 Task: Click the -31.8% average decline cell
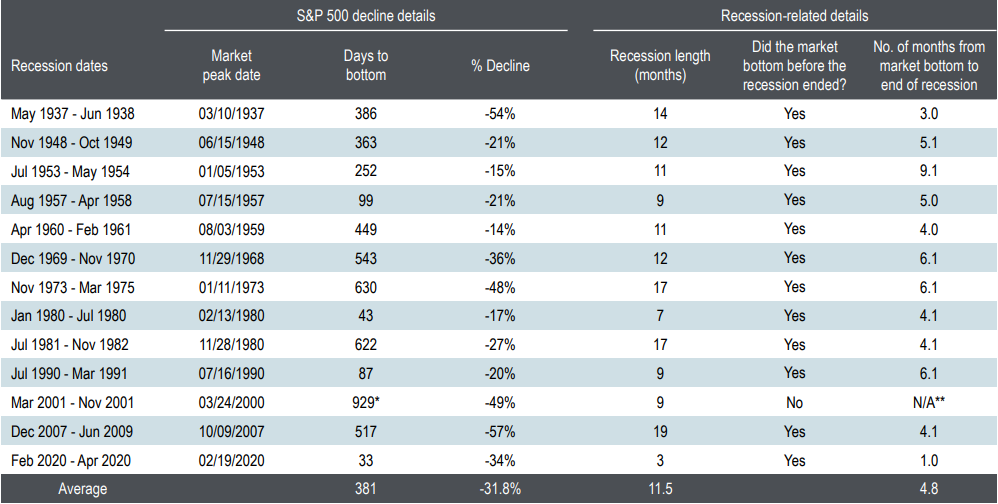tap(500, 490)
